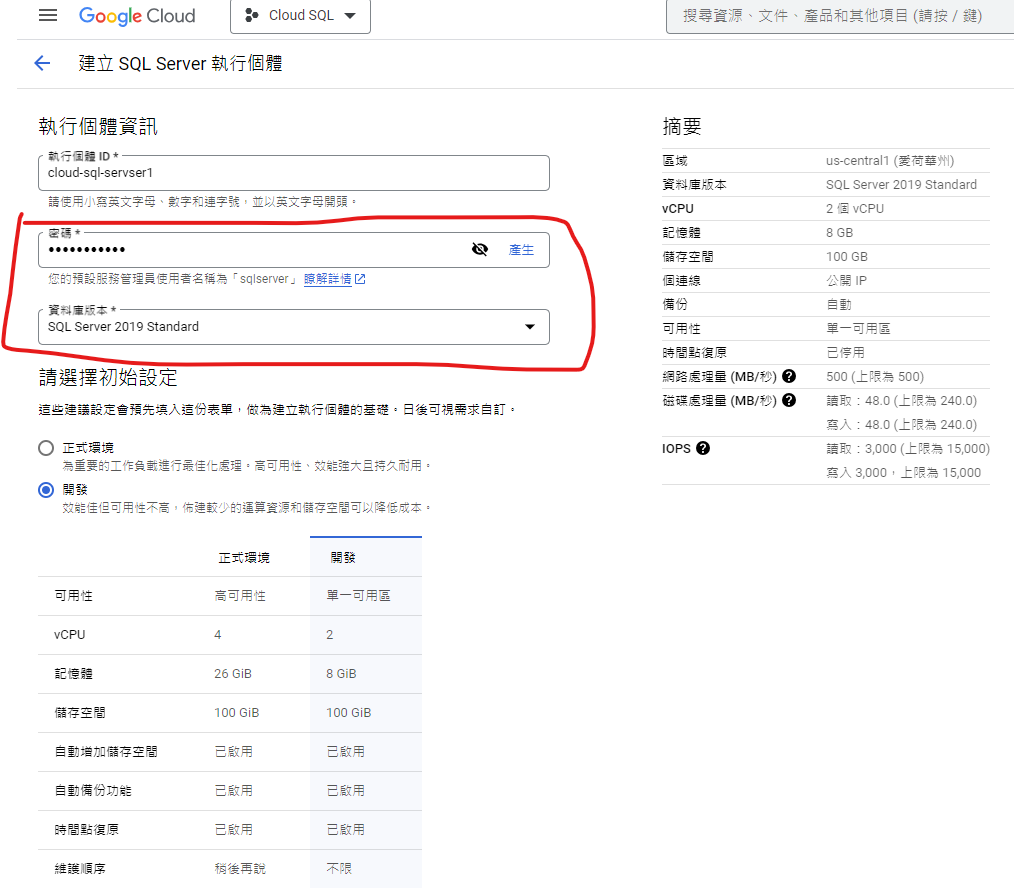The height and width of the screenshot is (896, 1014).
Task: Click 產生 to generate a password
Action: 521,250
